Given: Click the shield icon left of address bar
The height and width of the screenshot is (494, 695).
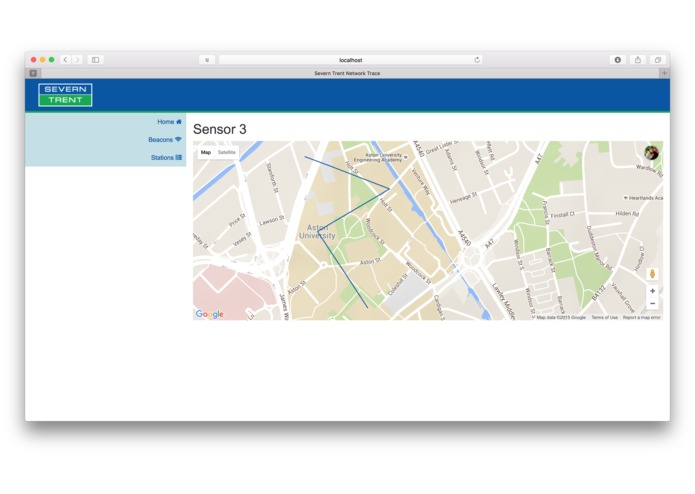Looking at the screenshot, I should [x=207, y=60].
